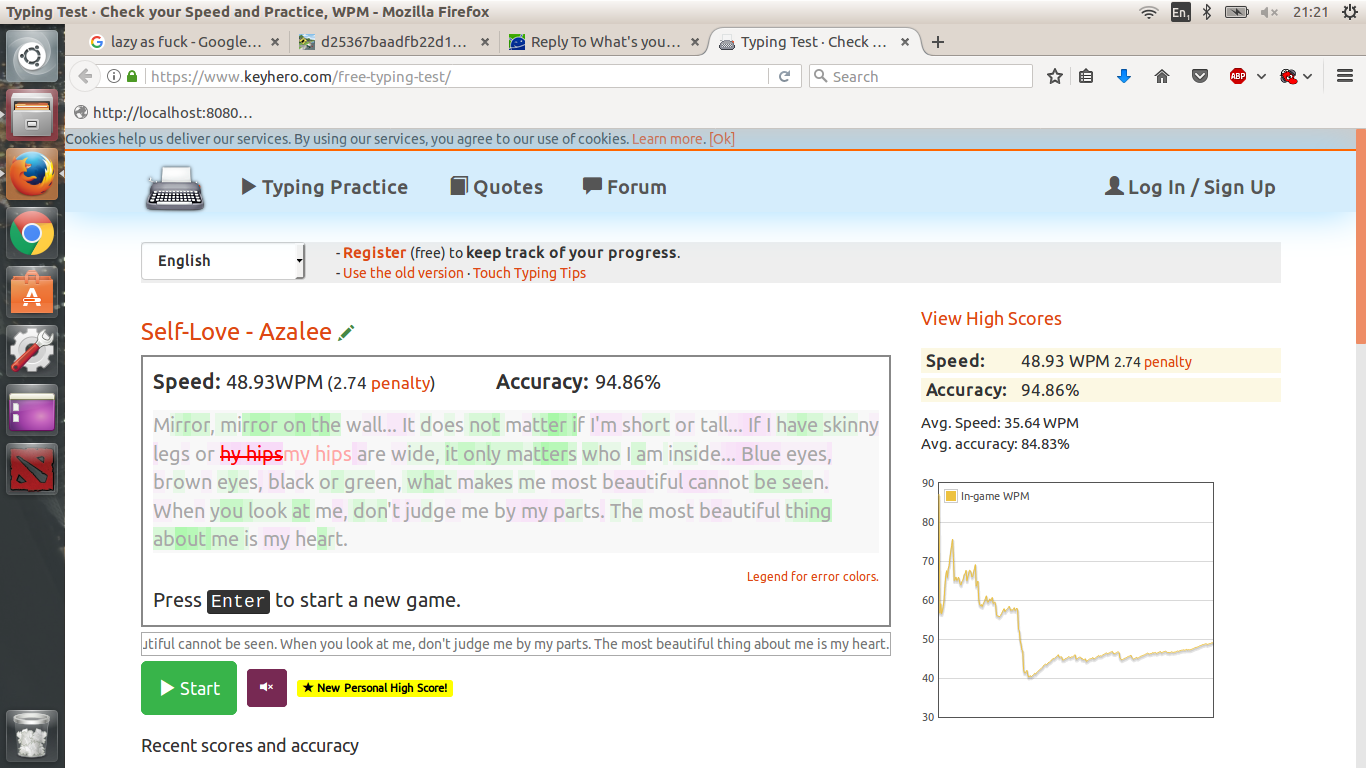This screenshot has height=768, width=1366.
Task: Click the Adblock Plus ABP icon
Action: [1238, 76]
